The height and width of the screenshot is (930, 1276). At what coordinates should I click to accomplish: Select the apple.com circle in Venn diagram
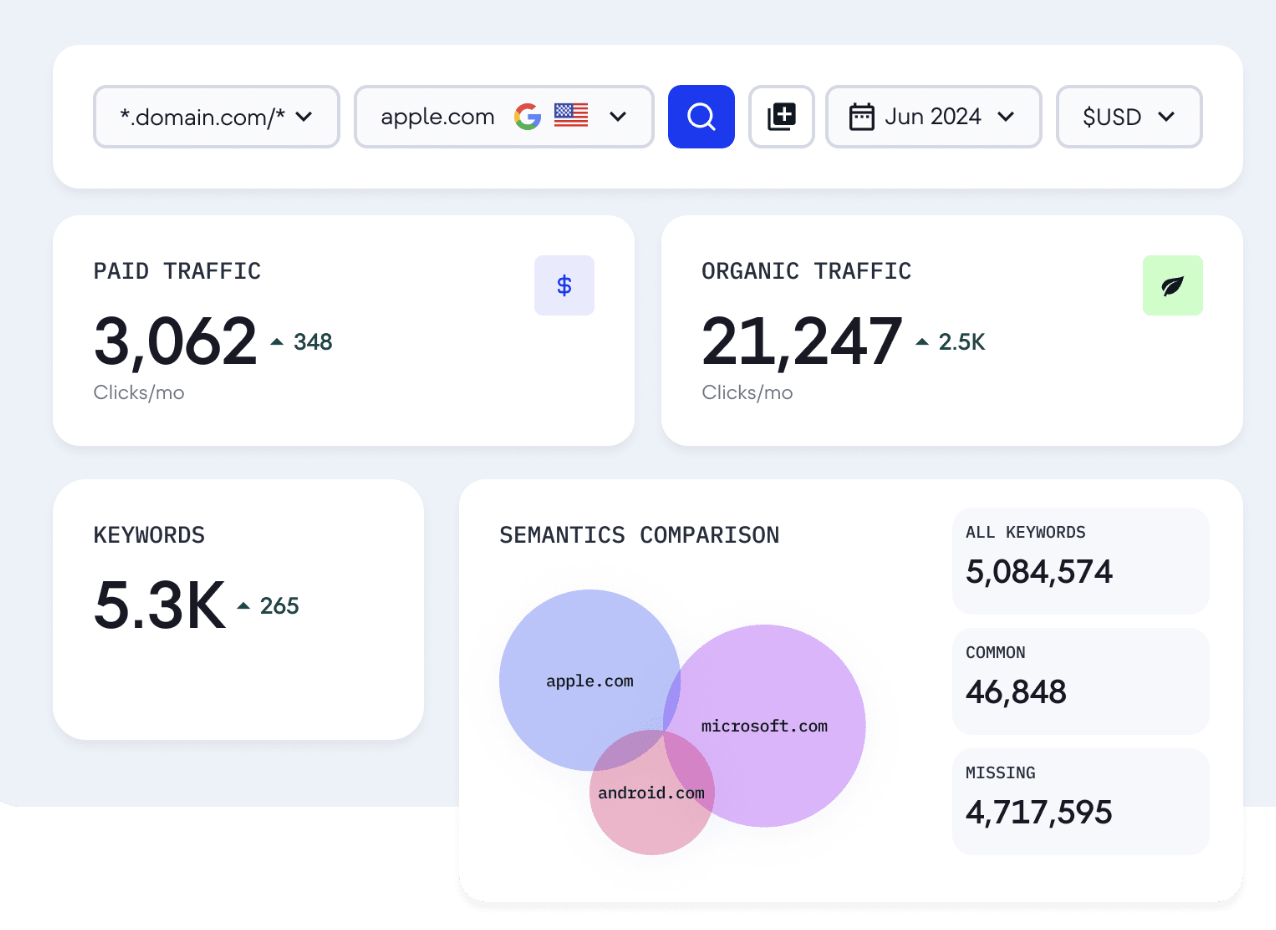click(x=589, y=680)
